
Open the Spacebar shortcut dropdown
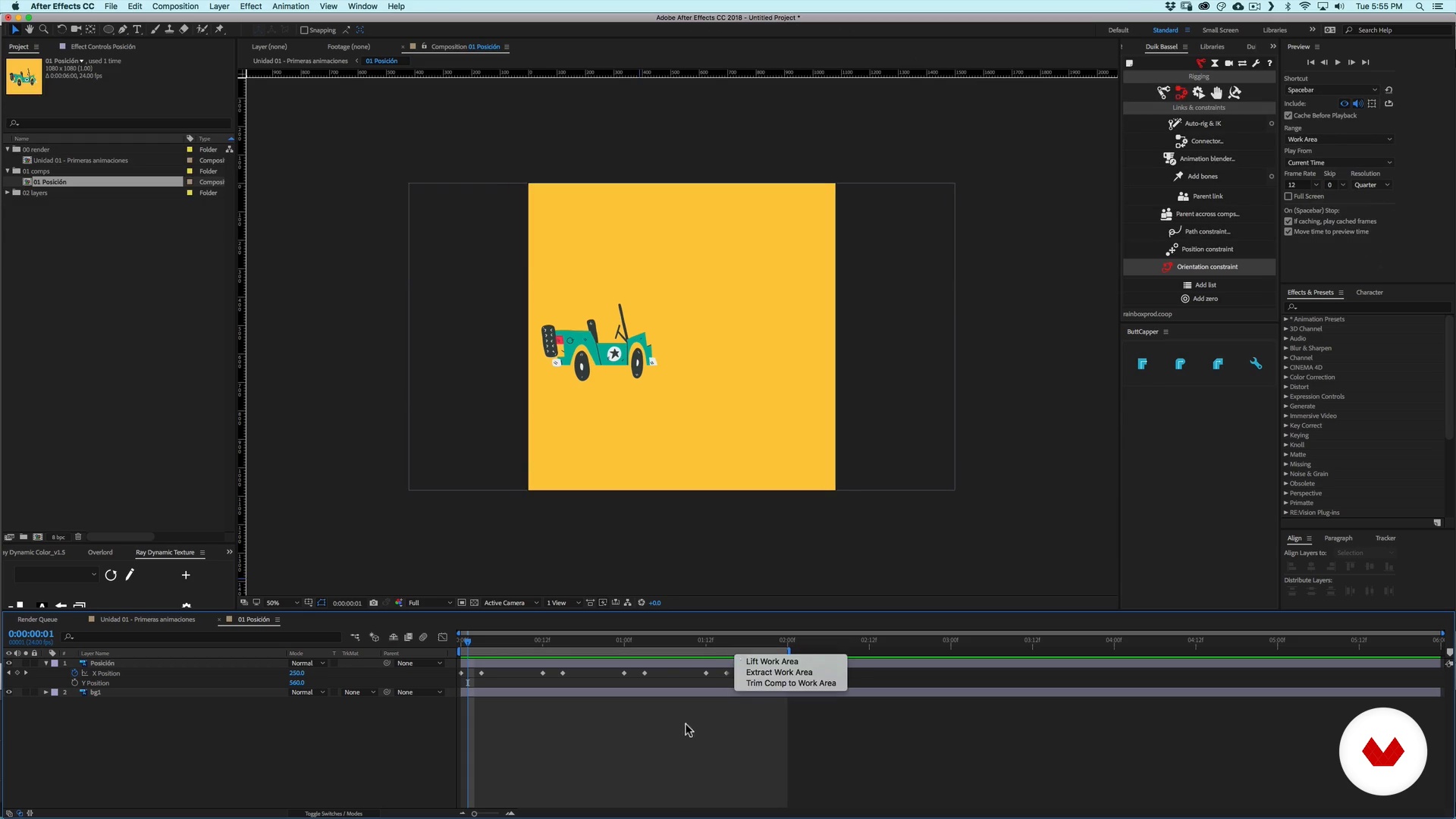point(1332,90)
